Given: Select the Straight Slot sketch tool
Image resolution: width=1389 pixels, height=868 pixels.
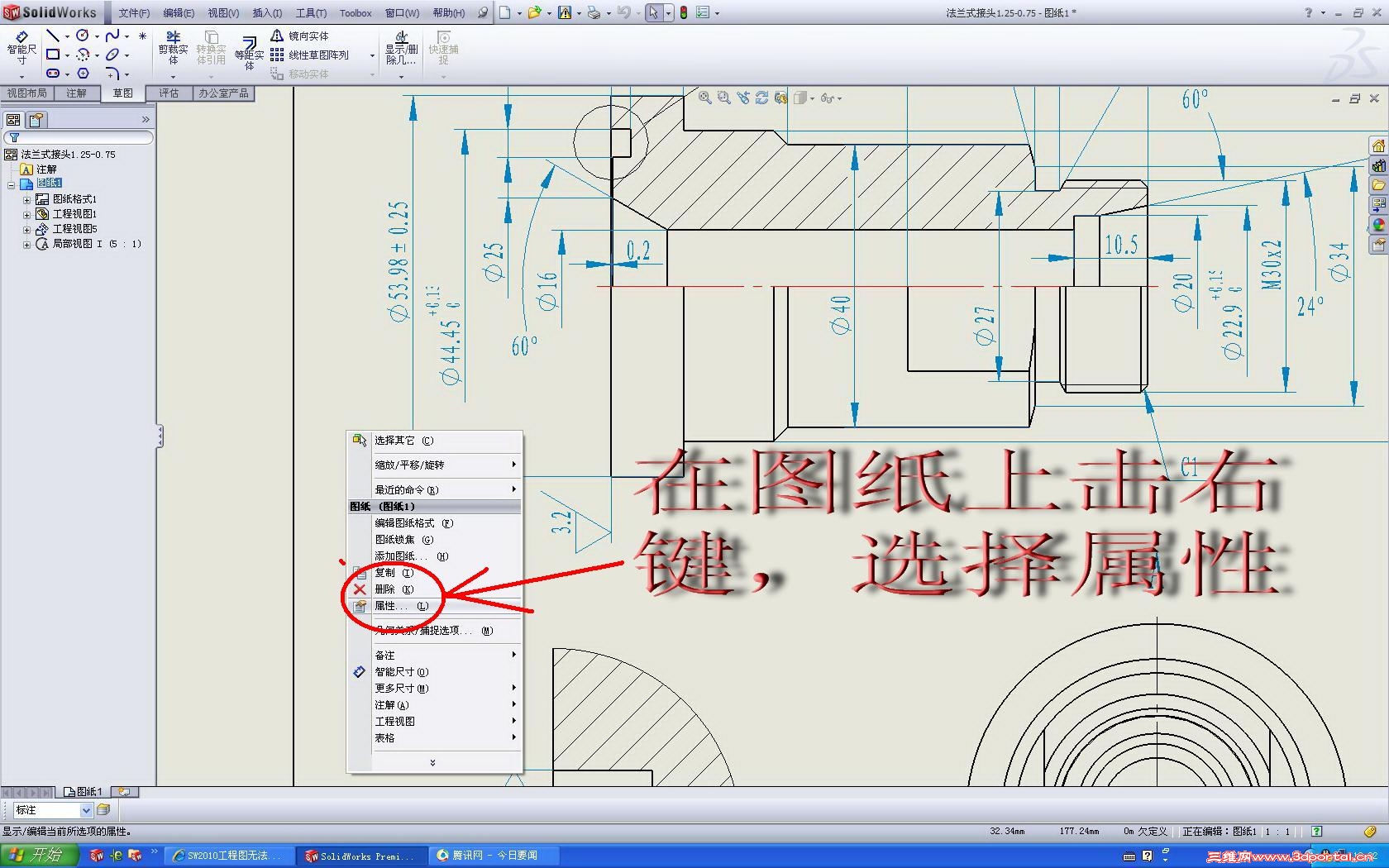Looking at the screenshot, I should coord(53,73).
